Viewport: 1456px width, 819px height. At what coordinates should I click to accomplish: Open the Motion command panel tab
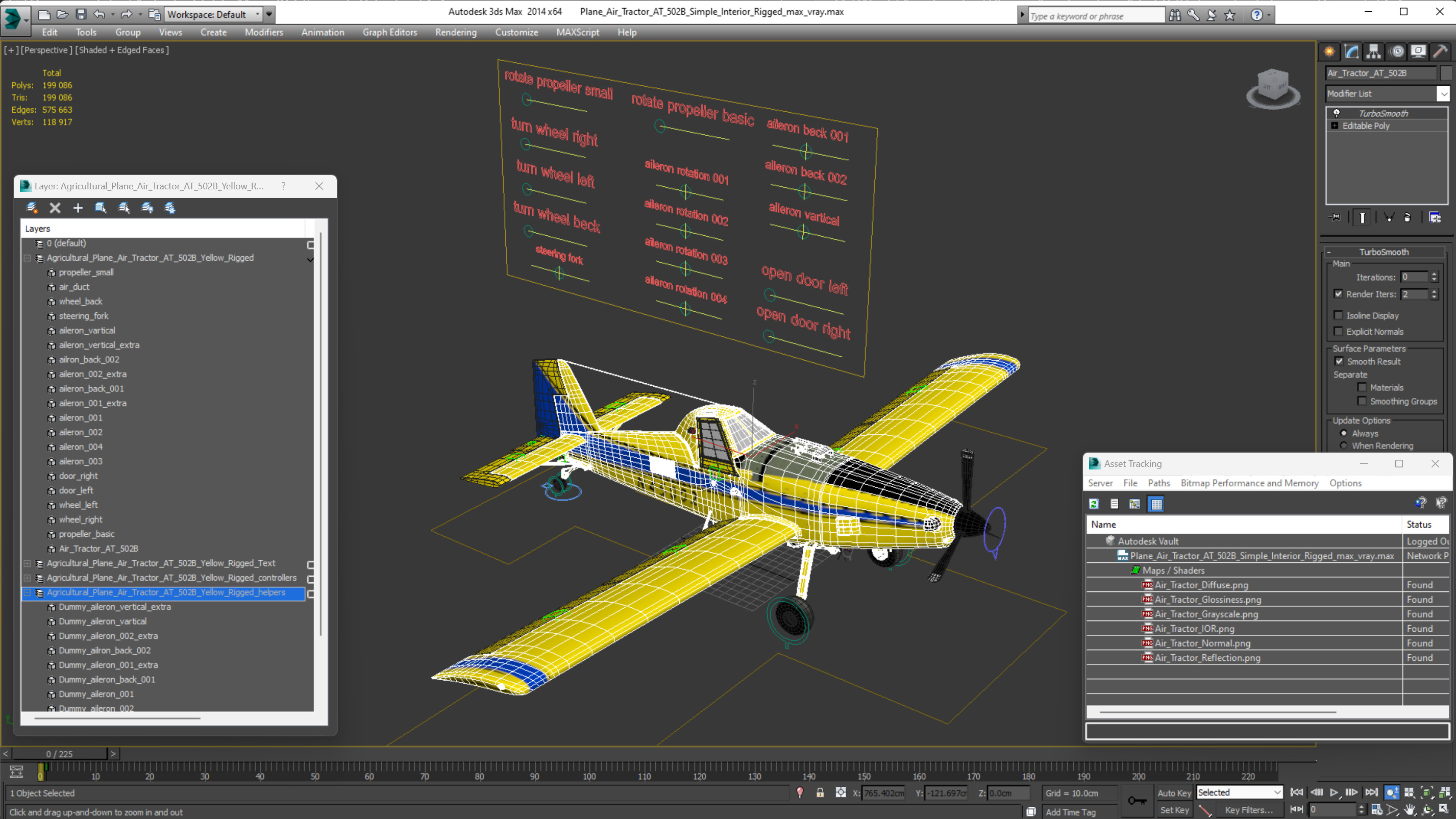(1397, 52)
